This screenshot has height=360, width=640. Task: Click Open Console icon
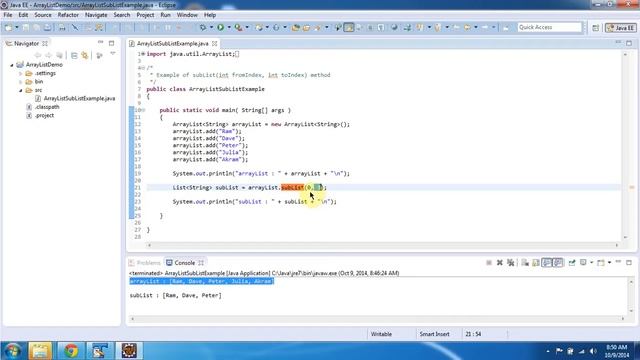(x=601, y=262)
